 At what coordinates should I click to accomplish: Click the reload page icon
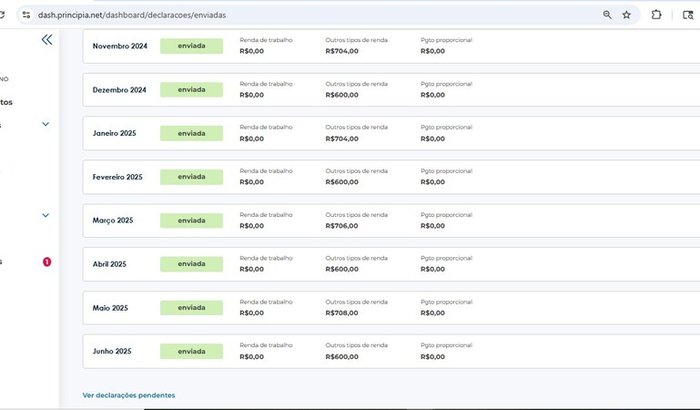click(2, 15)
